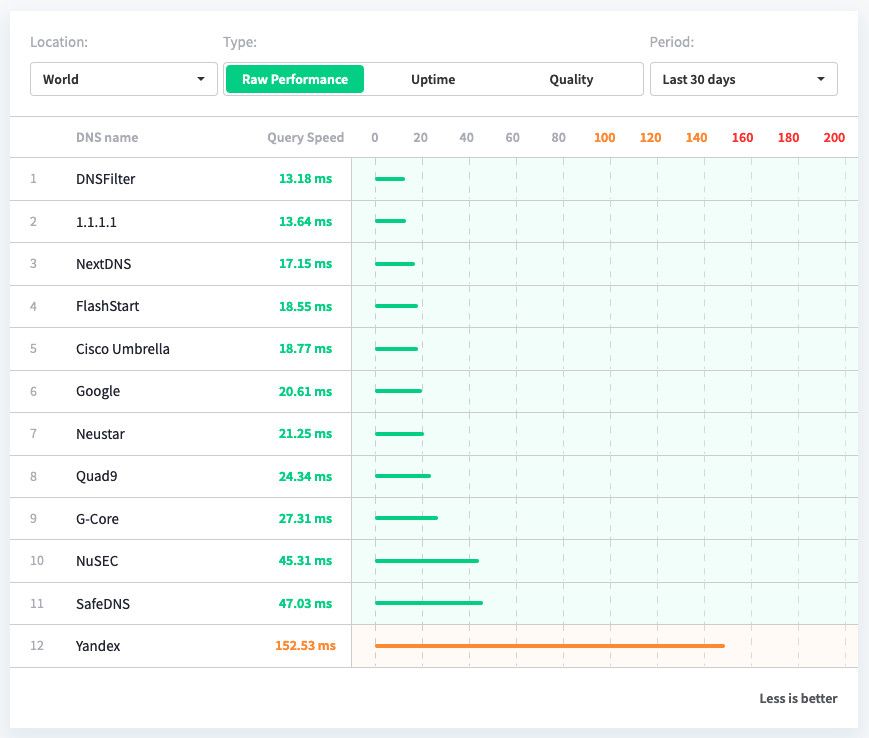Image resolution: width=869 pixels, height=738 pixels.
Task: Open the World location dropdown
Action: (x=124, y=79)
